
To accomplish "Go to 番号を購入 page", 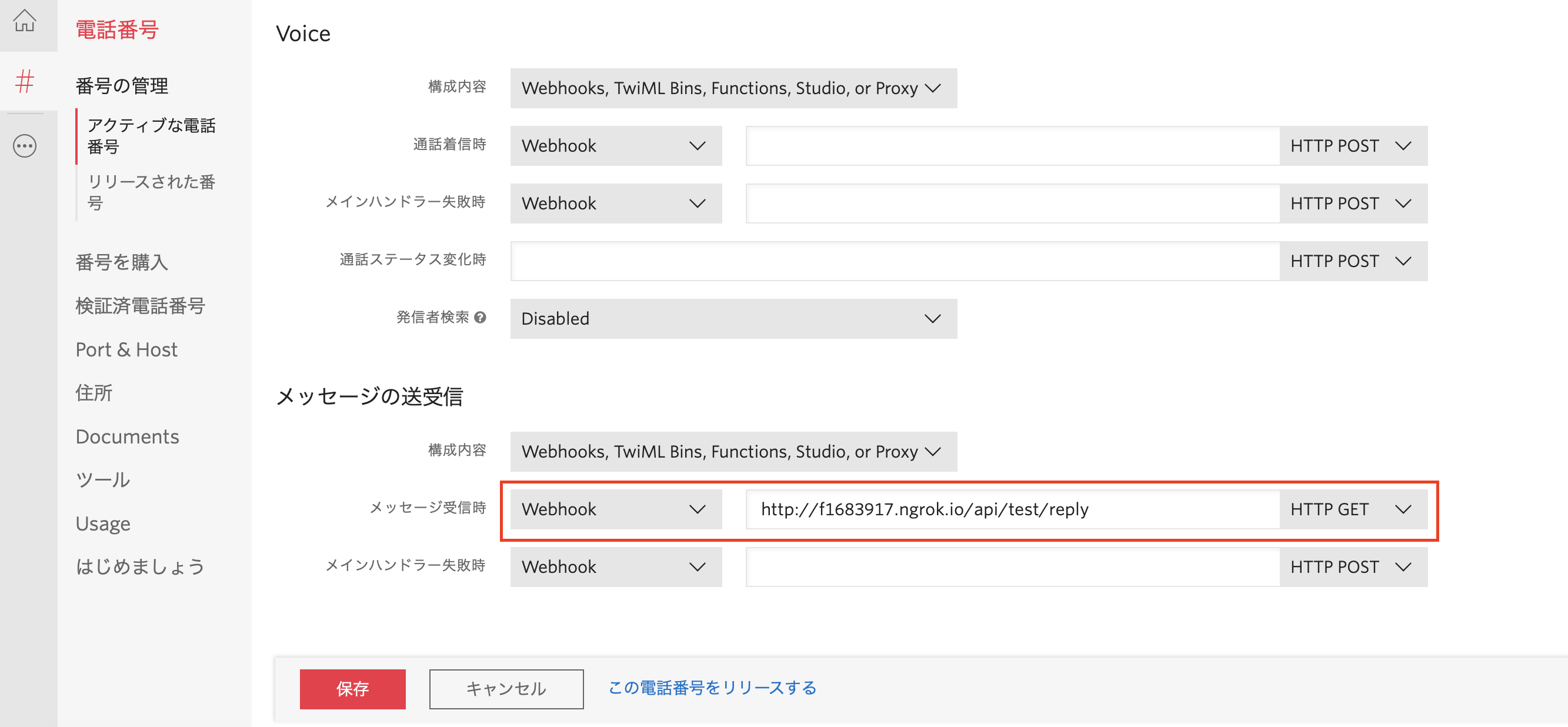I will (122, 262).
